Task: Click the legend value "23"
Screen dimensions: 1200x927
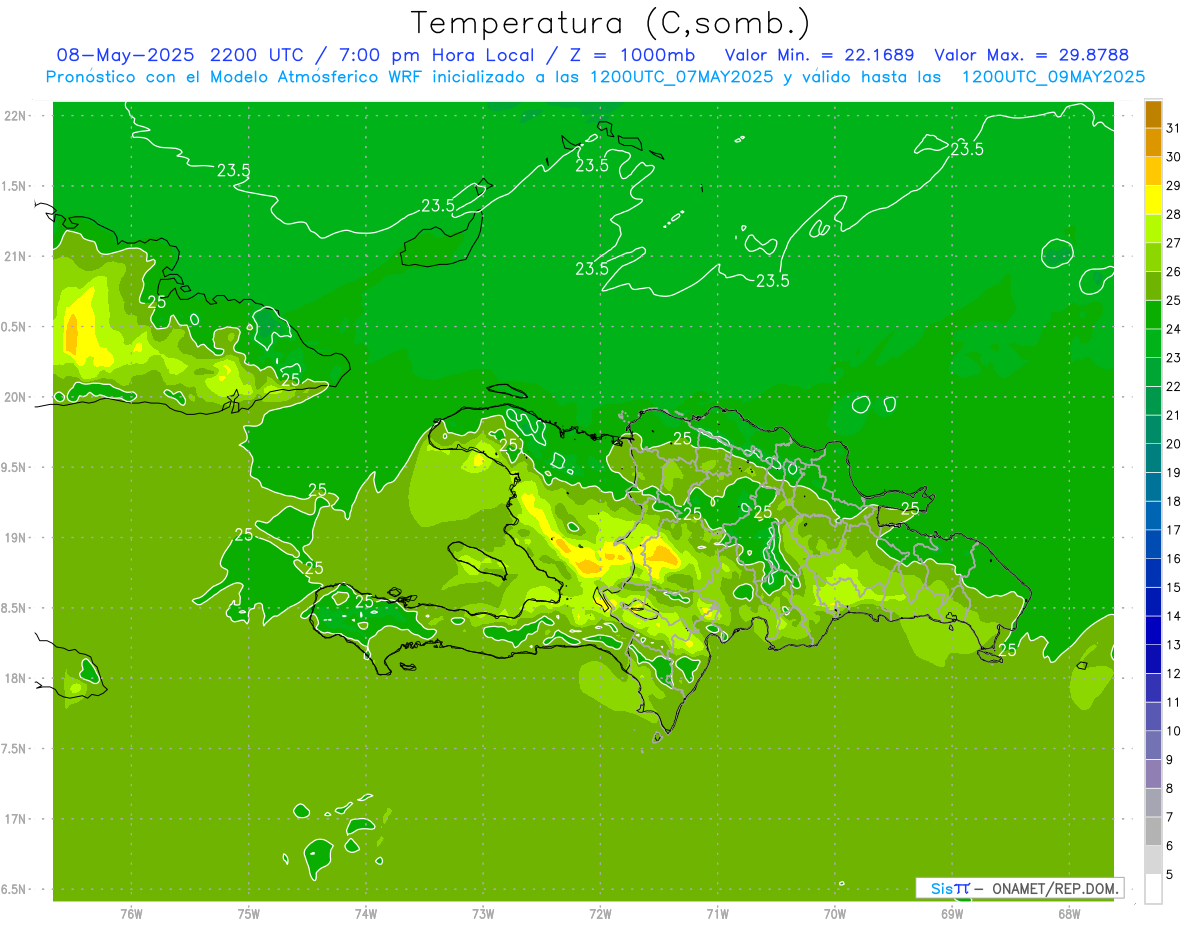Action: [1174, 358]
